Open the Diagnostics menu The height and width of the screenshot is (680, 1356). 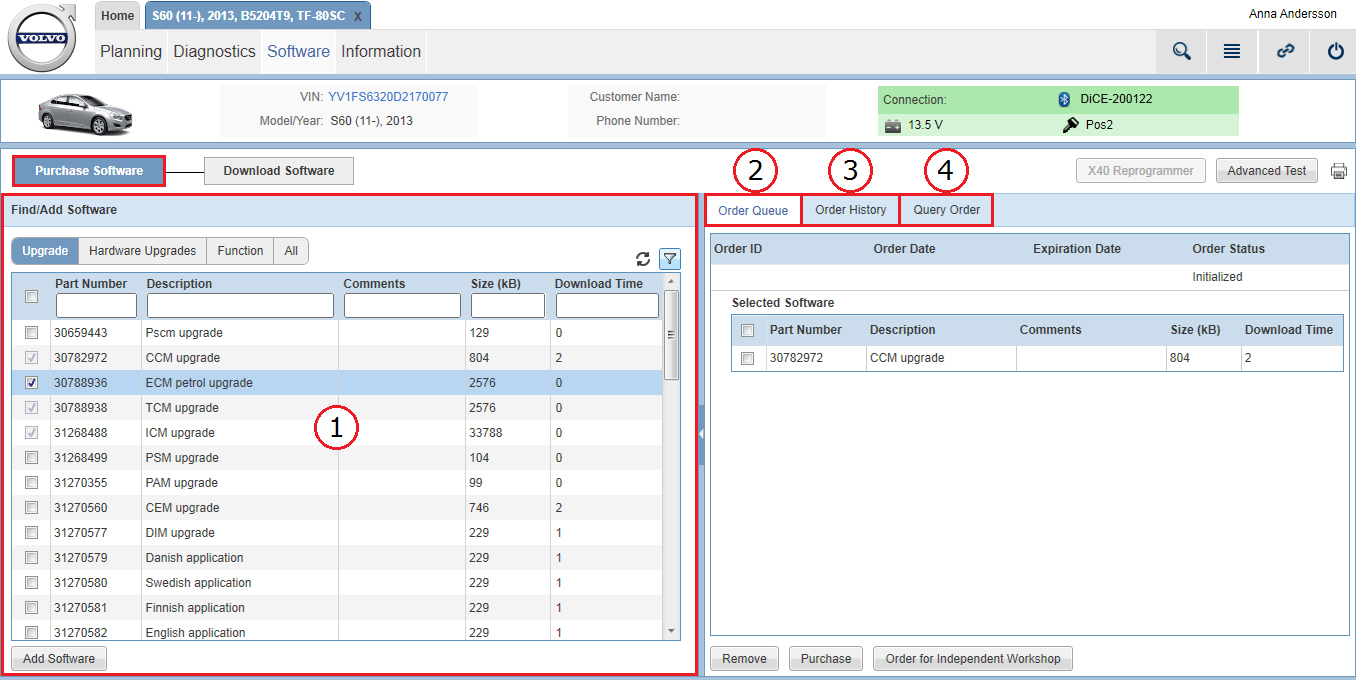[x=213, y=51]
